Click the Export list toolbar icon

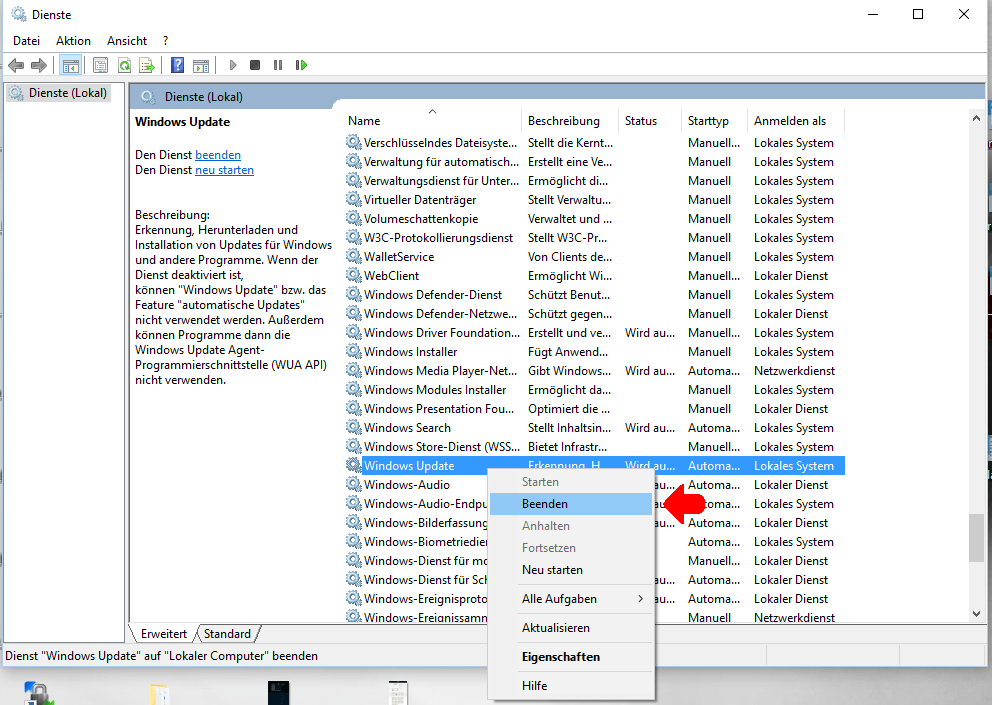147,65
